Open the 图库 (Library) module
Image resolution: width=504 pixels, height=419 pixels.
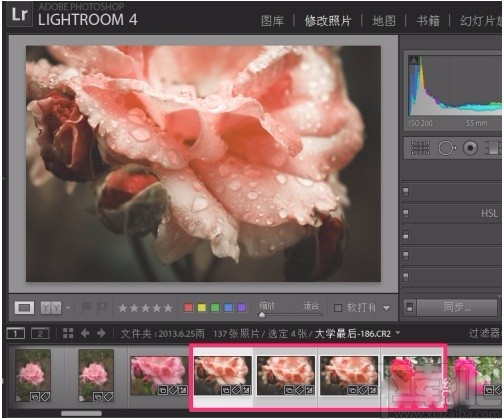[272, 21]
